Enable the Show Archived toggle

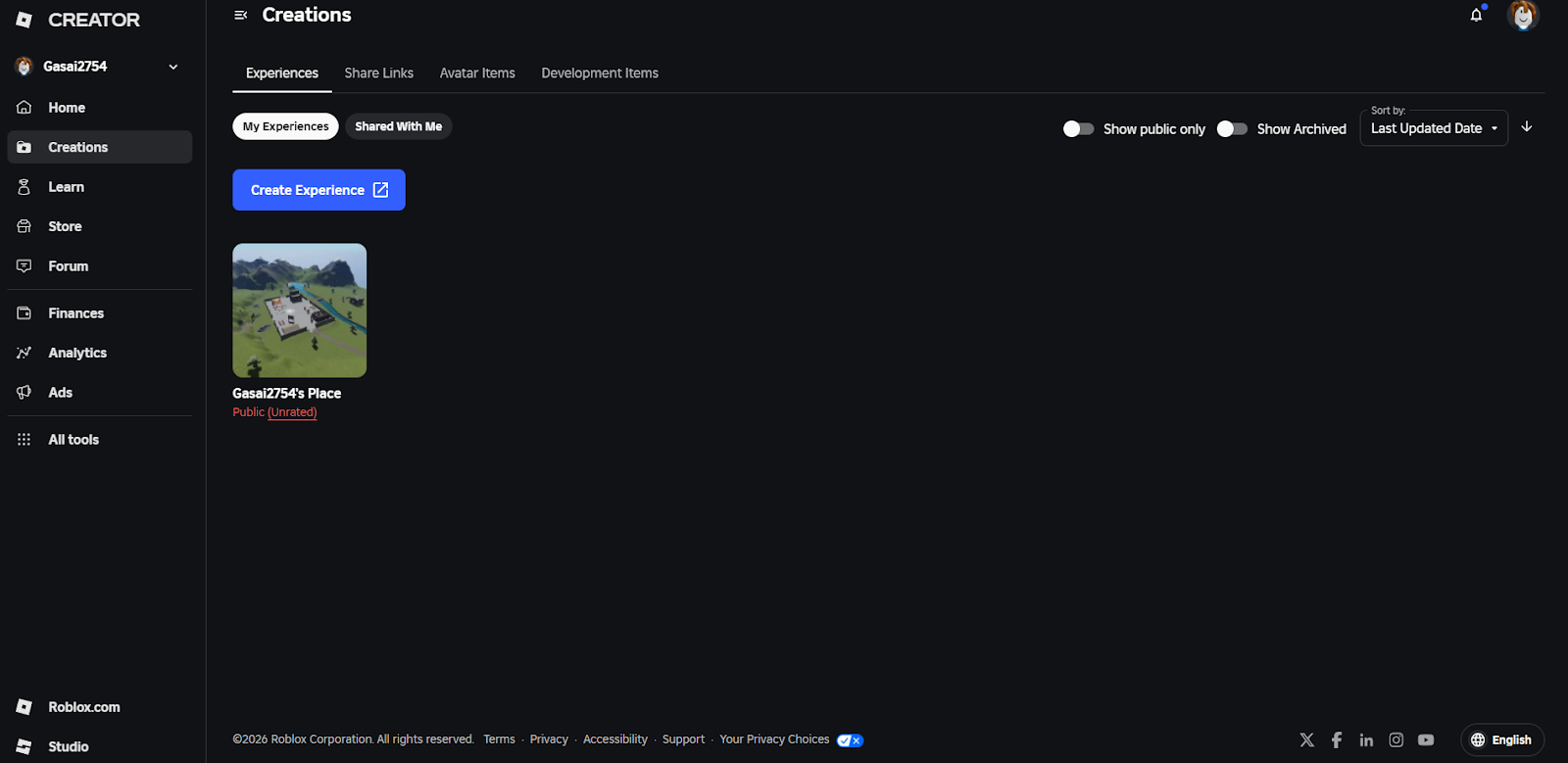point(1232,129)
